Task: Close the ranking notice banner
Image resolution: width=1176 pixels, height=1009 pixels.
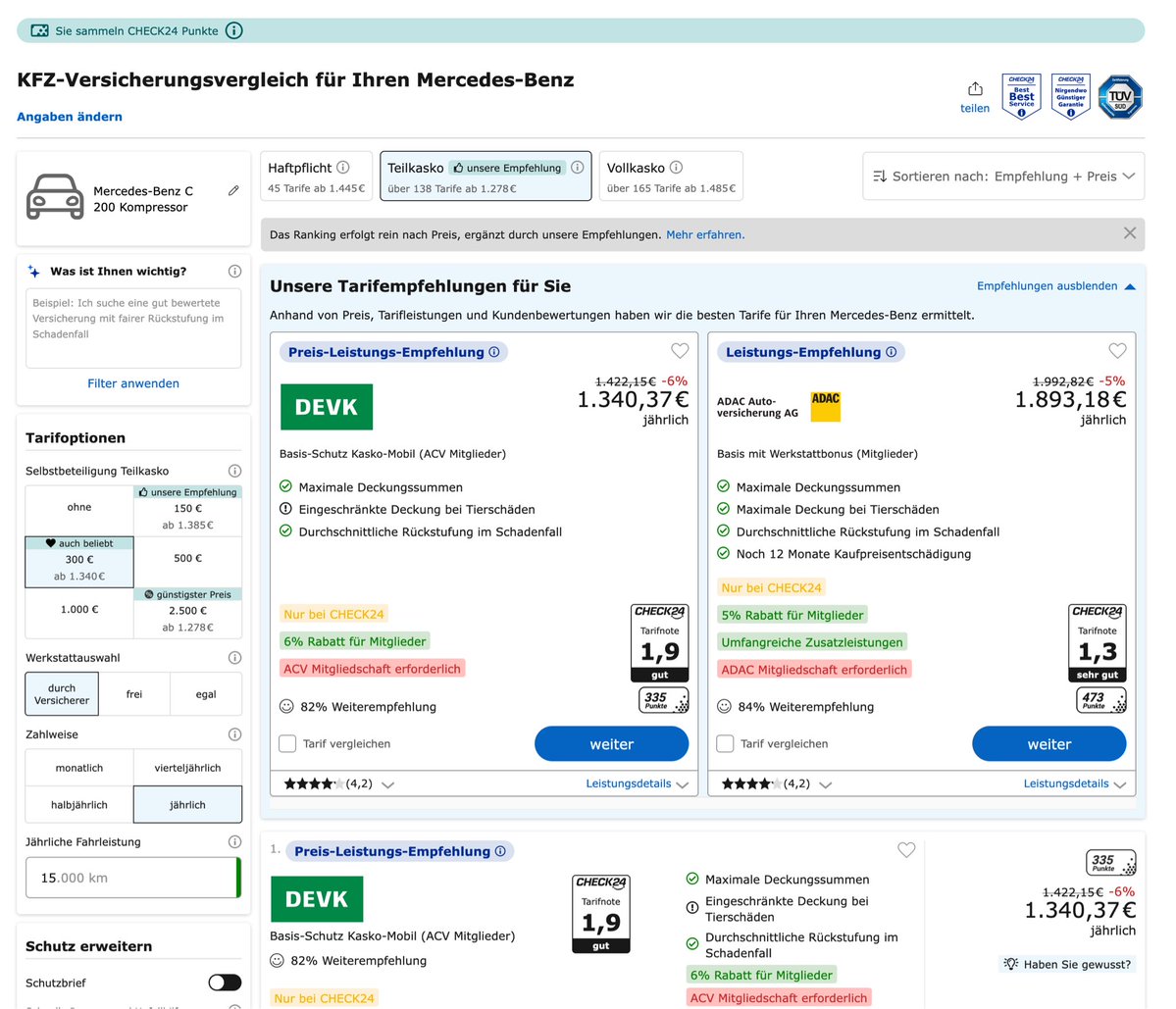Action: pyautogui.click(x=1130, y=233)
